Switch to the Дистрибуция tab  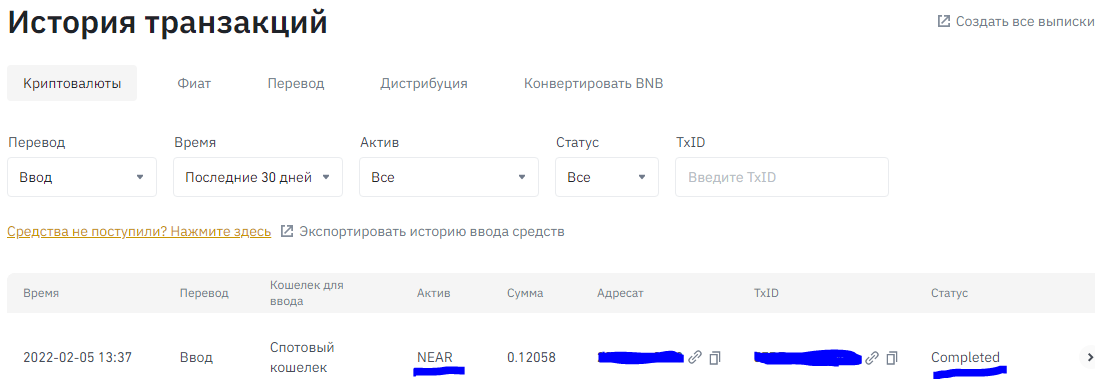[424, 84]
